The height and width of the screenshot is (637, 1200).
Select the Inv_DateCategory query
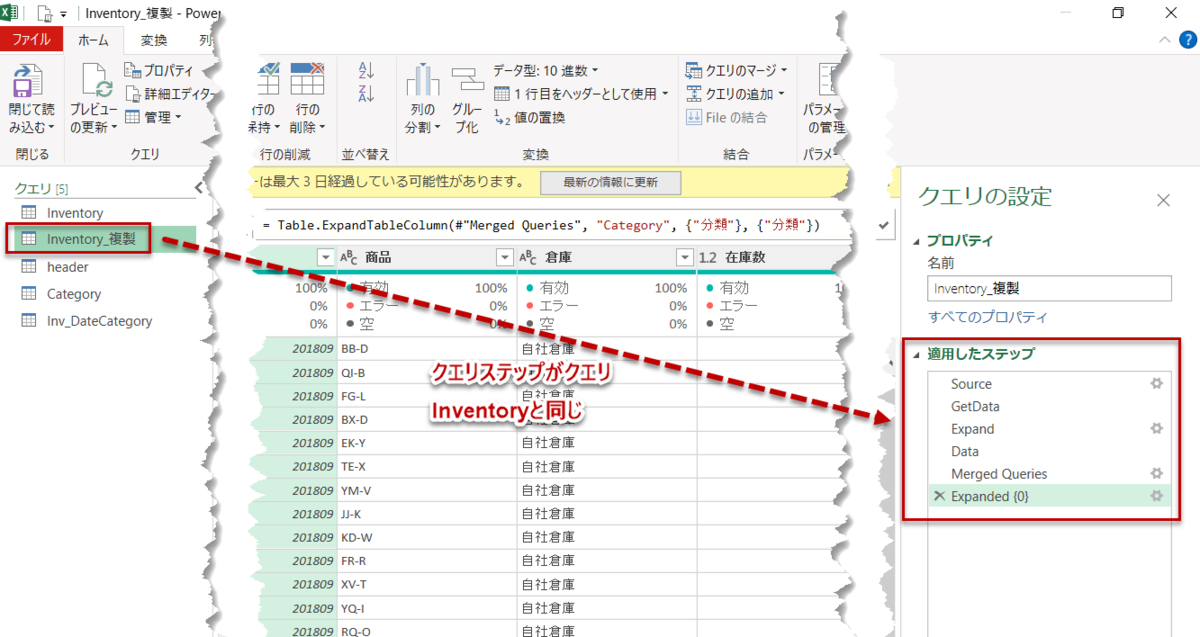(100, 321)
